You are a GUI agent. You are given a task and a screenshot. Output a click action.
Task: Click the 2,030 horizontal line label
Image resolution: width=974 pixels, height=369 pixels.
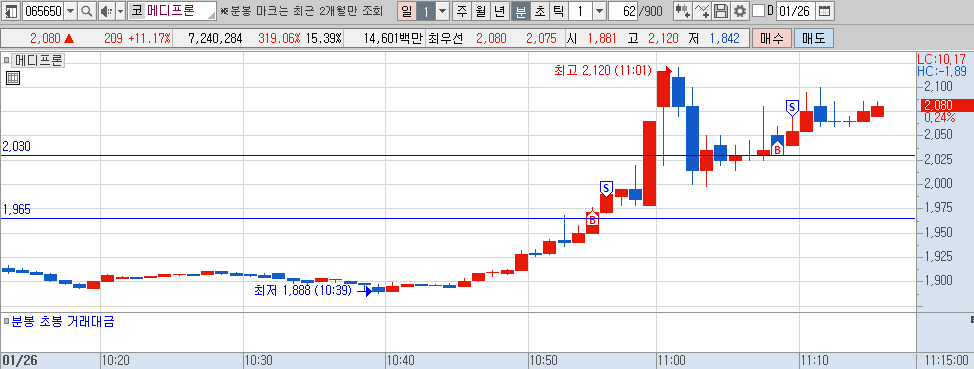pyautogui.click(x=16, y=147)
